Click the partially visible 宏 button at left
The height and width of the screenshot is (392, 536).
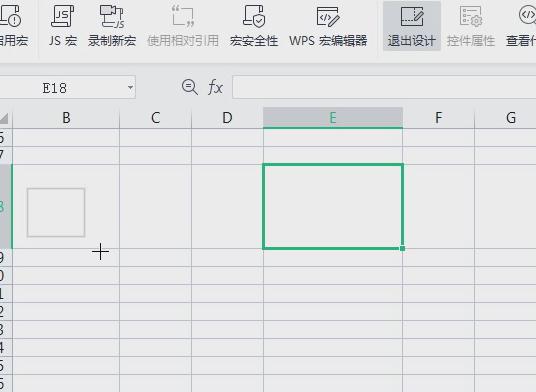[13, 26]
